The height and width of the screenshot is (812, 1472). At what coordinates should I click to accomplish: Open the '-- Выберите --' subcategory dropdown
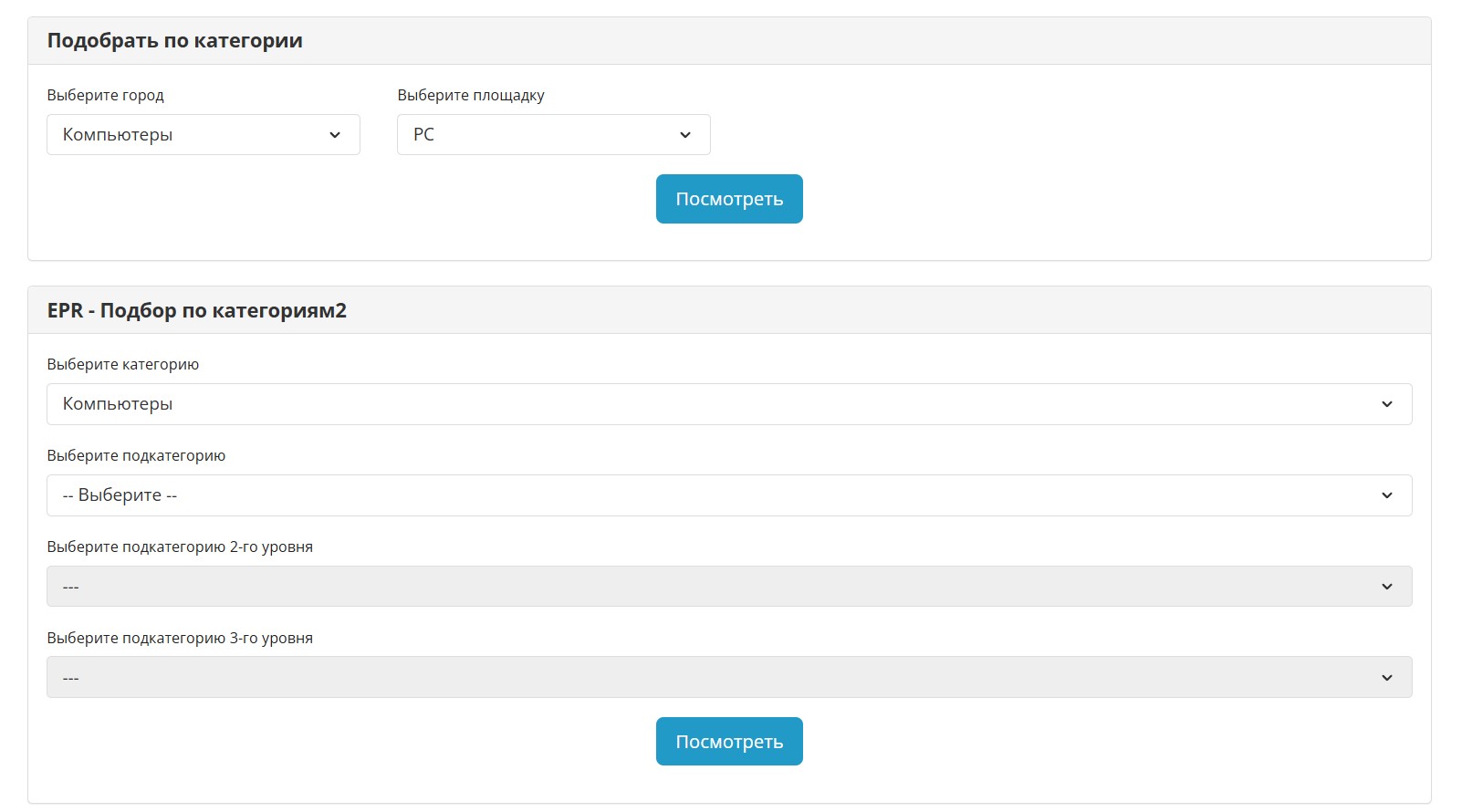click(x=712, y=495)
